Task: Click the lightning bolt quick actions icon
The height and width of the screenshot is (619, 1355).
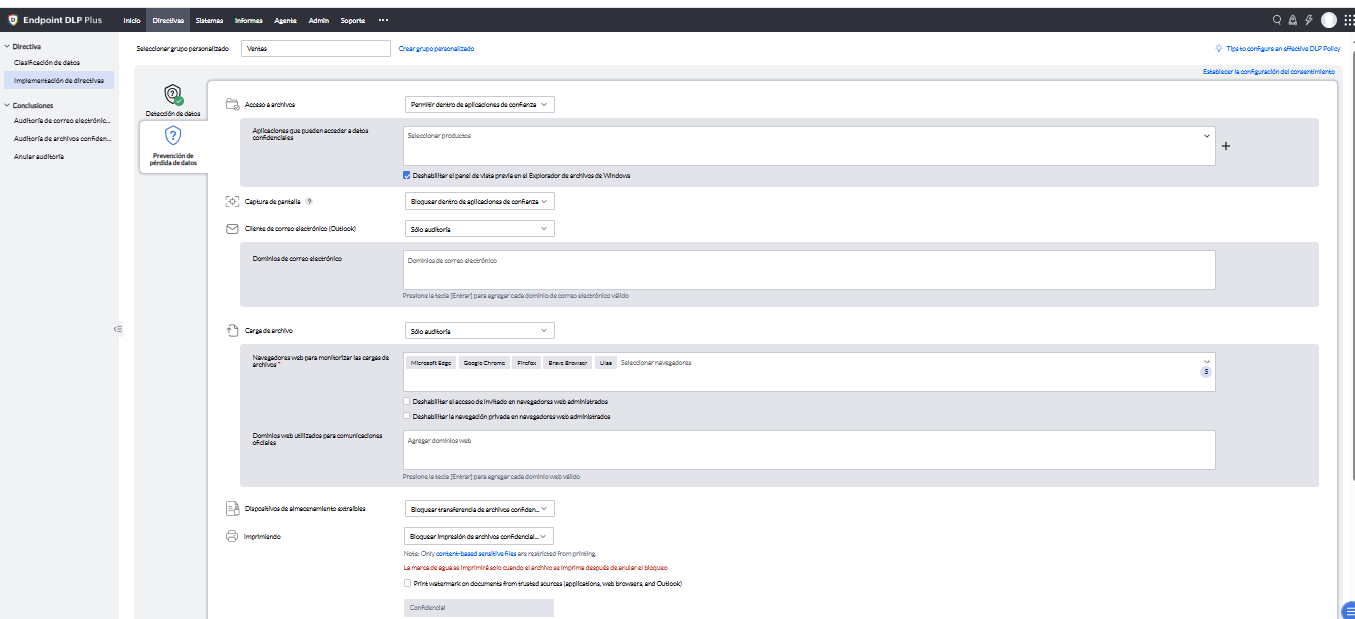Action: click(x=1309, y=20)
